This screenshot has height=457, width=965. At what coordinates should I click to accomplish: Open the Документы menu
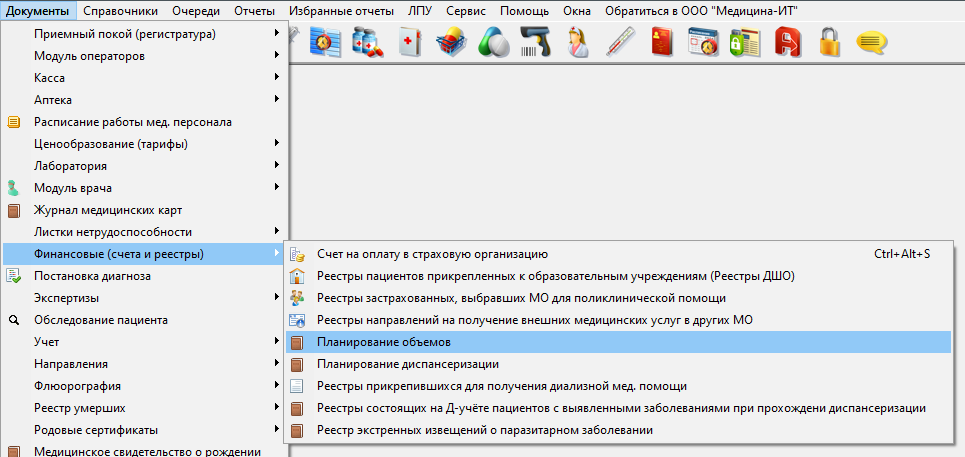point(38,10)
